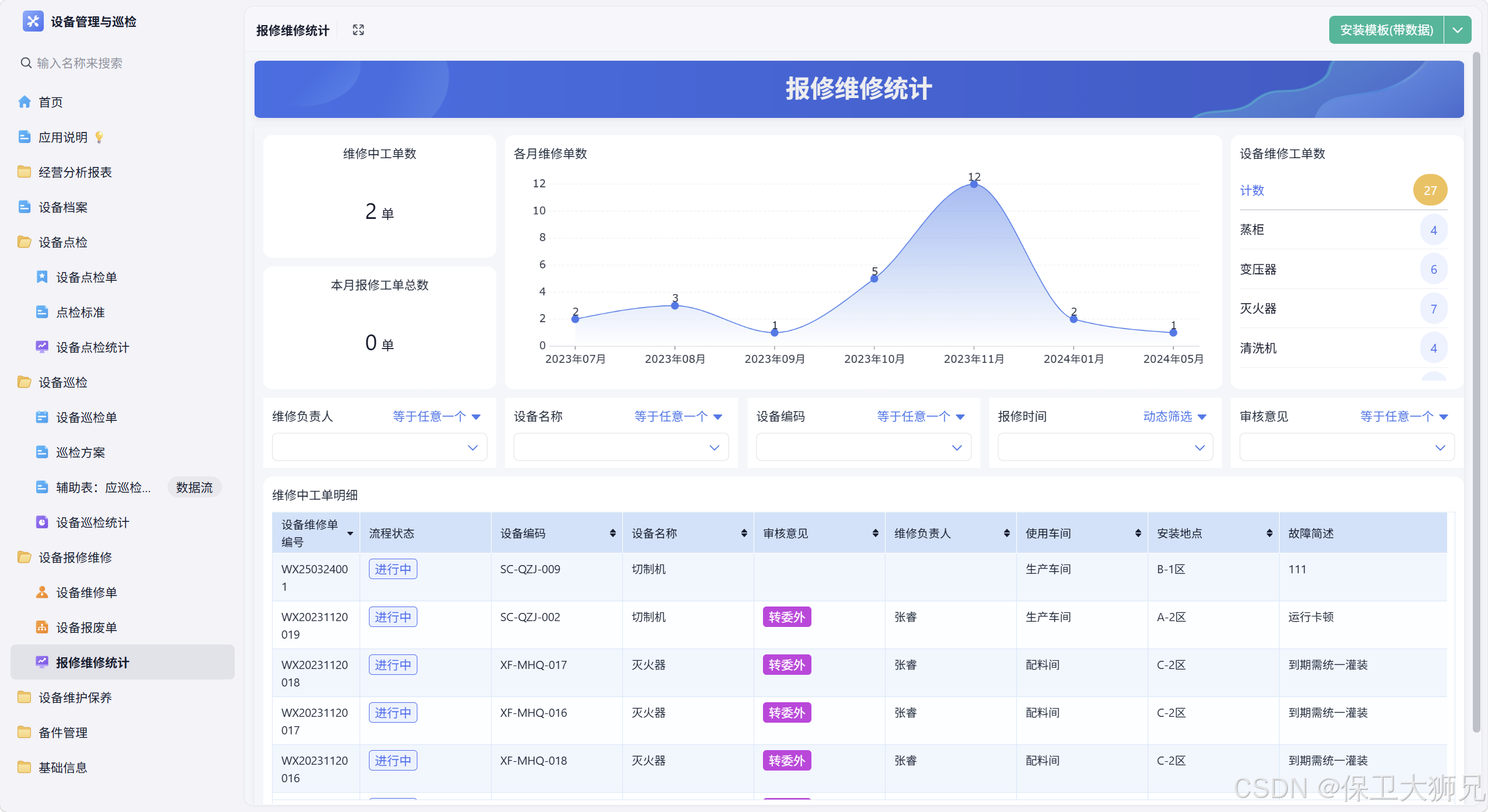Sort by 审核意见 column
The width and height of the screenshot is (1488, 812).
875,533
